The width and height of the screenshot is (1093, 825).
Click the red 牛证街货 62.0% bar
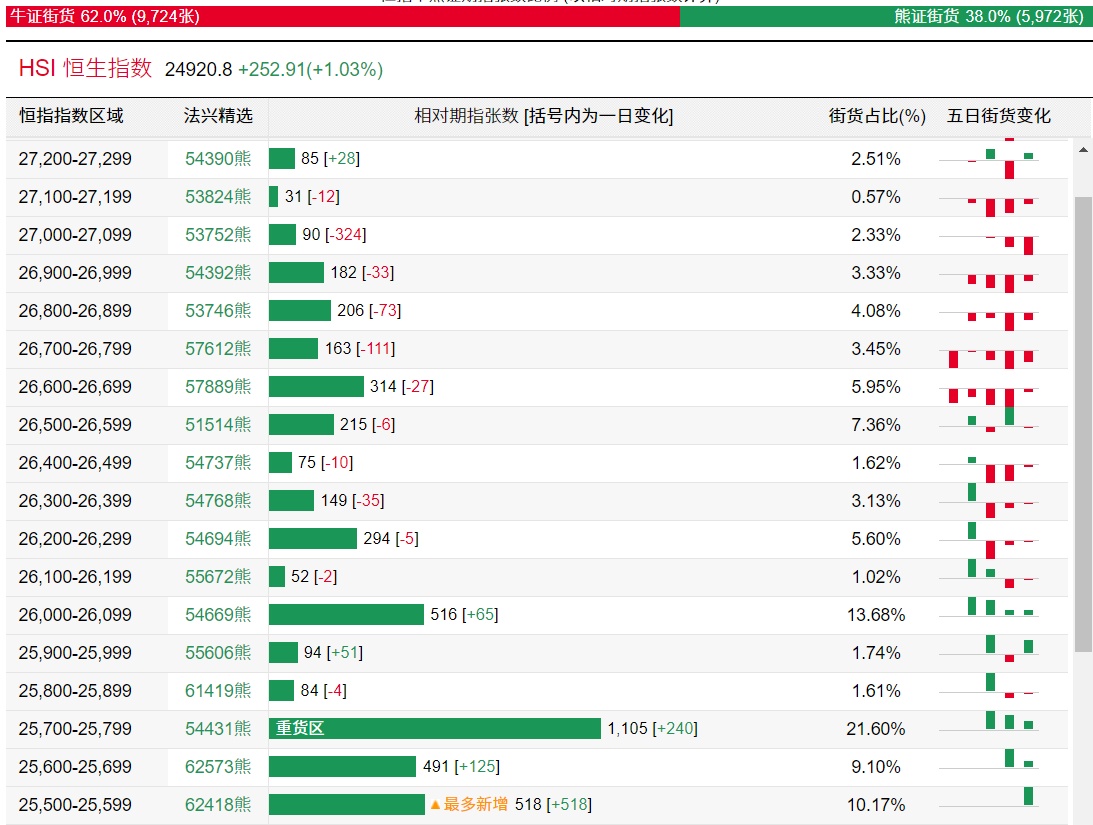(340, 16)
